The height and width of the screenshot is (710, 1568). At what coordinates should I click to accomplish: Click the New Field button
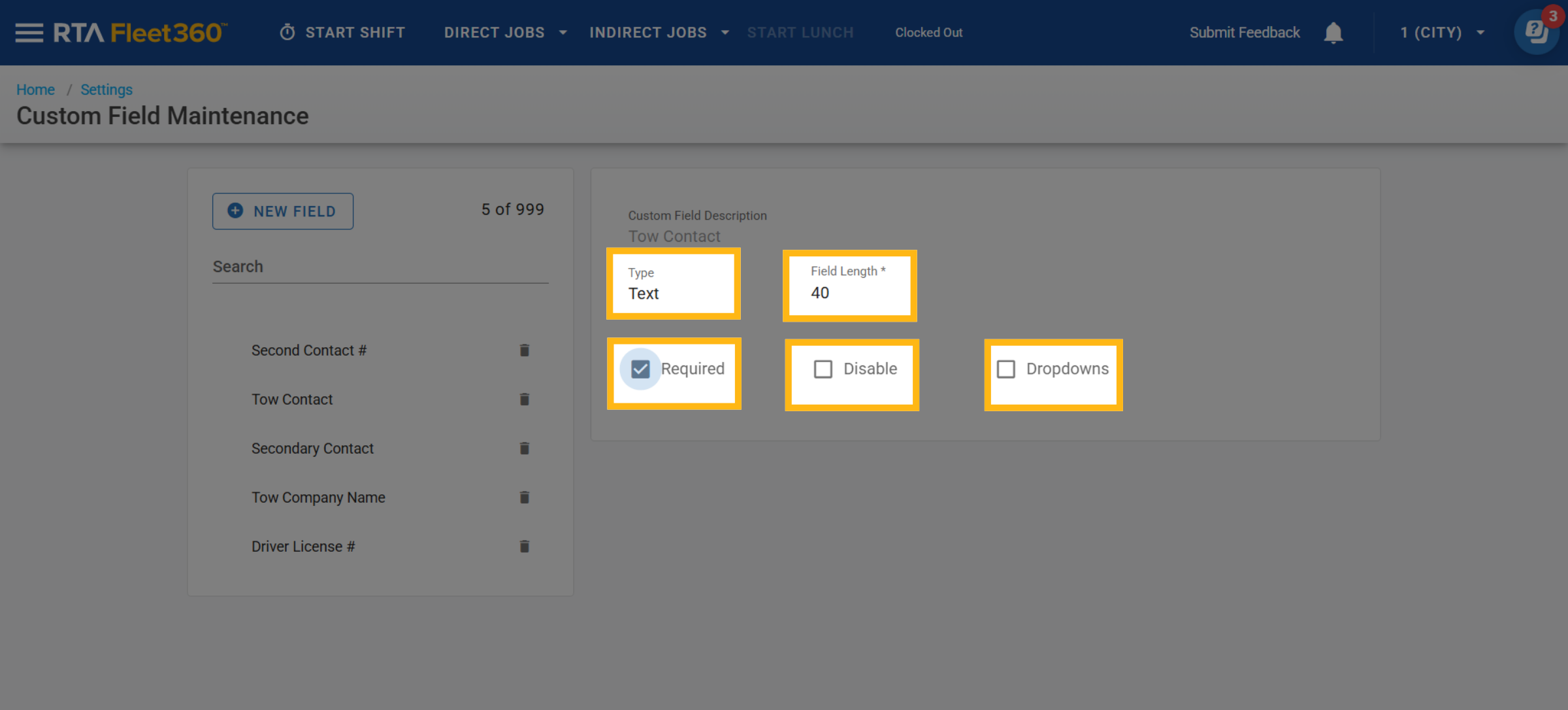point(282,211)
